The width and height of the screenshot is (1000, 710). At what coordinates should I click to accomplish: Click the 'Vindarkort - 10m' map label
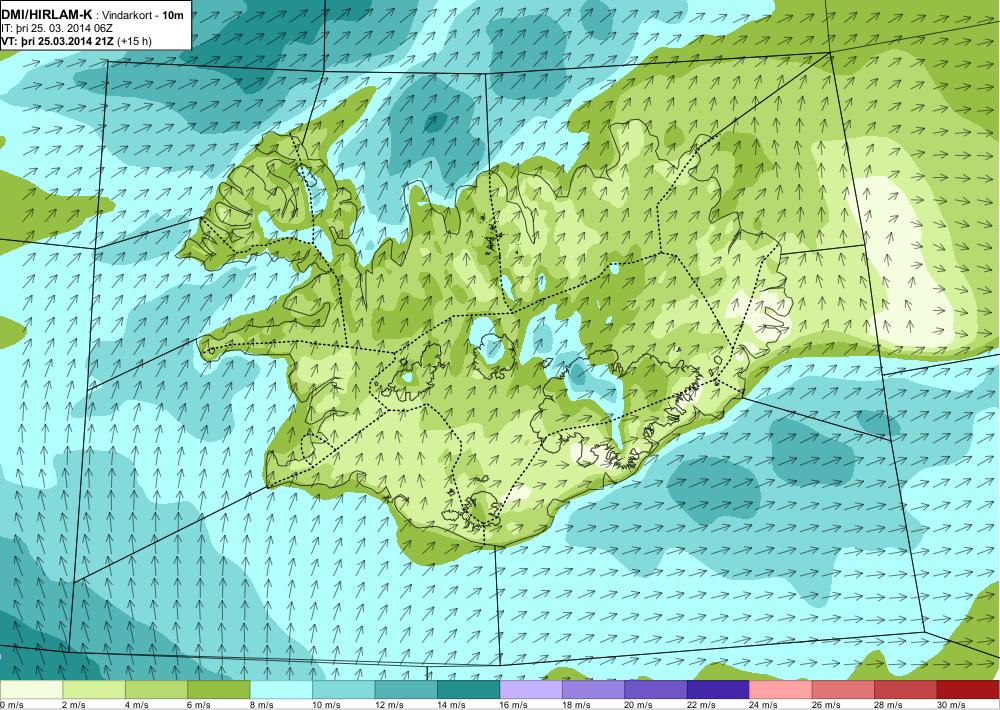pos(143,14)
